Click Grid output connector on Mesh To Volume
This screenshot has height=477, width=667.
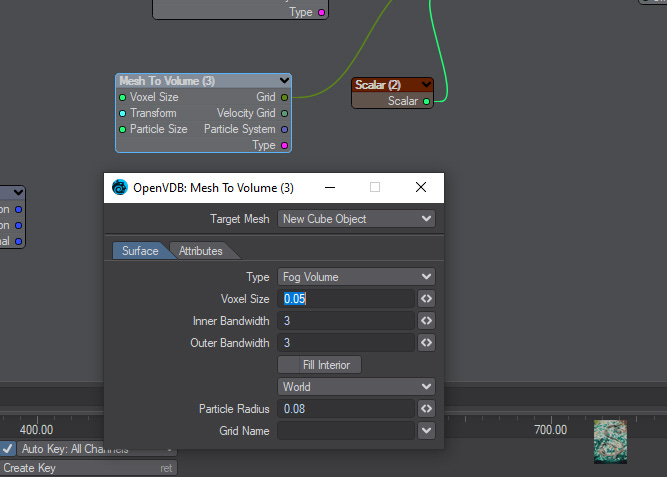tap(285, 97)
